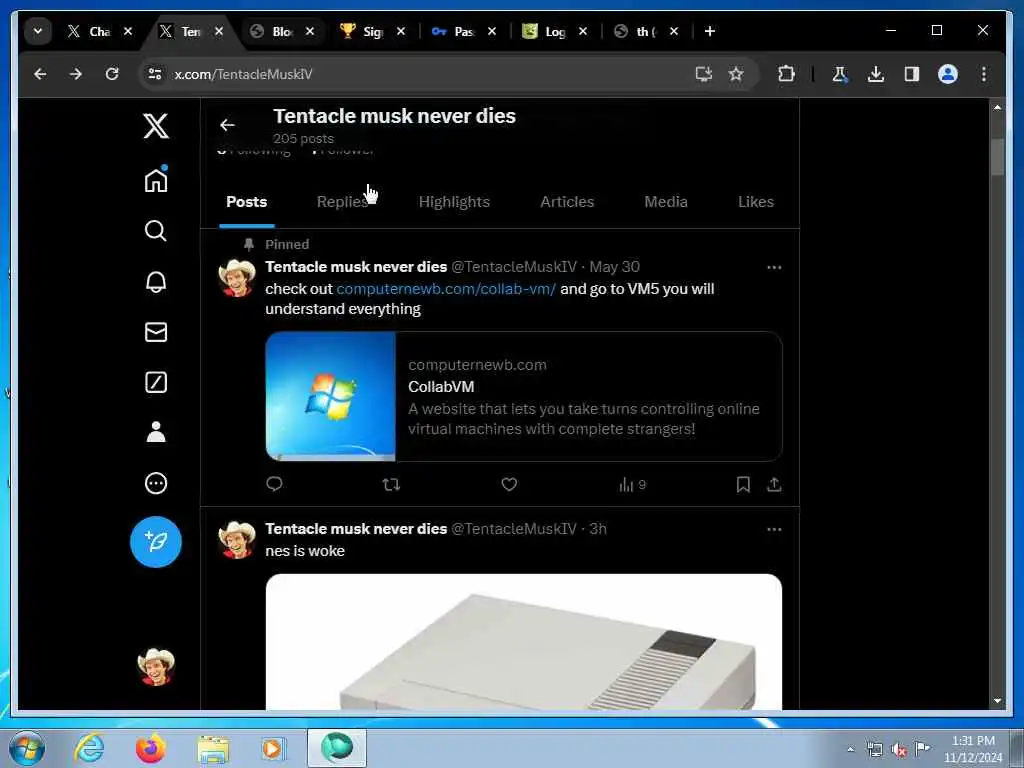Screen dimensions: 1024x768
Task: Open the Explore search icon in sidebar
Action: point(155,231)
